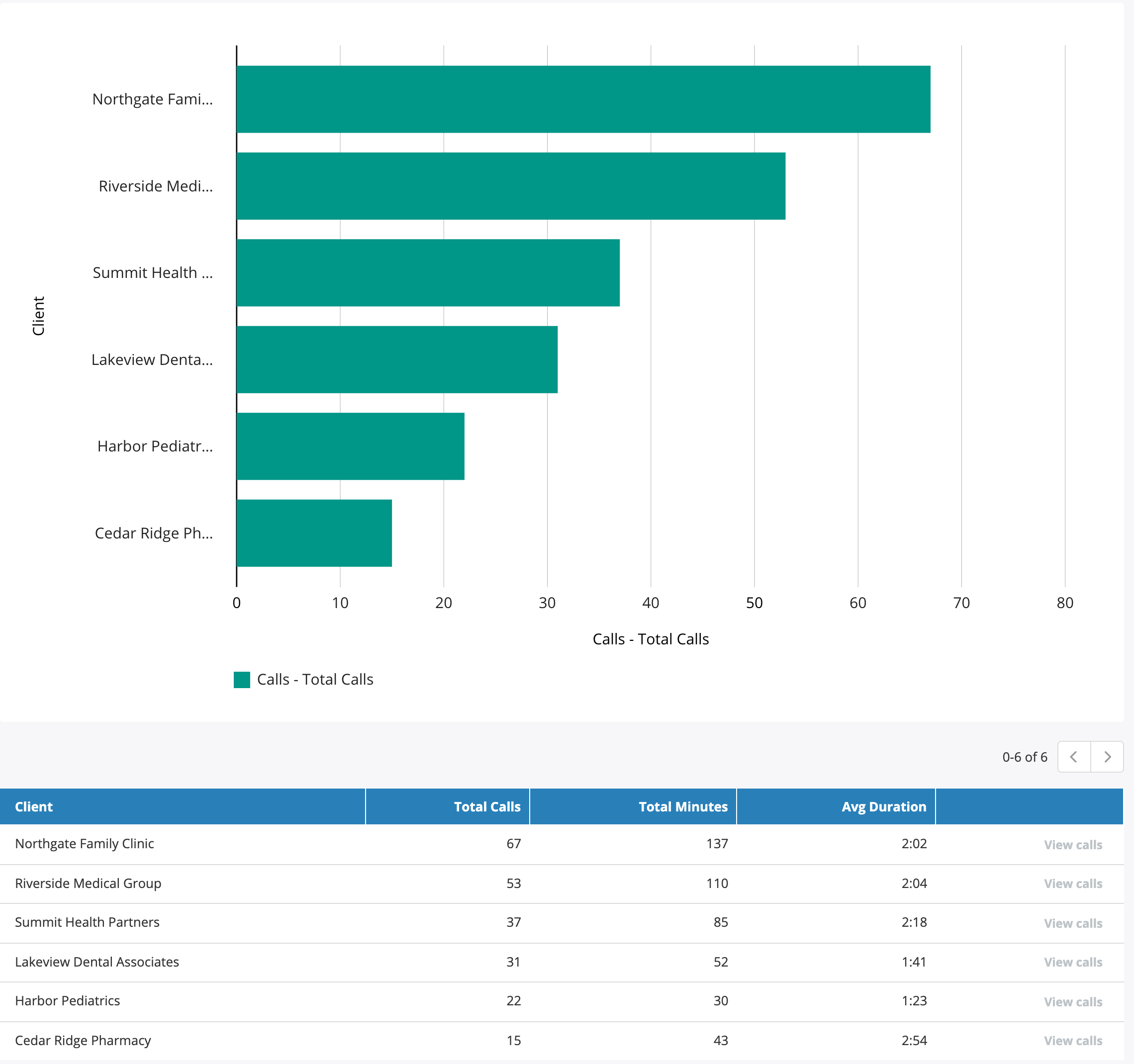Toggle the Calls - Total Calls legend swatch
The height and width of the screenshot is (1064, 1134).
pos(242,680)
